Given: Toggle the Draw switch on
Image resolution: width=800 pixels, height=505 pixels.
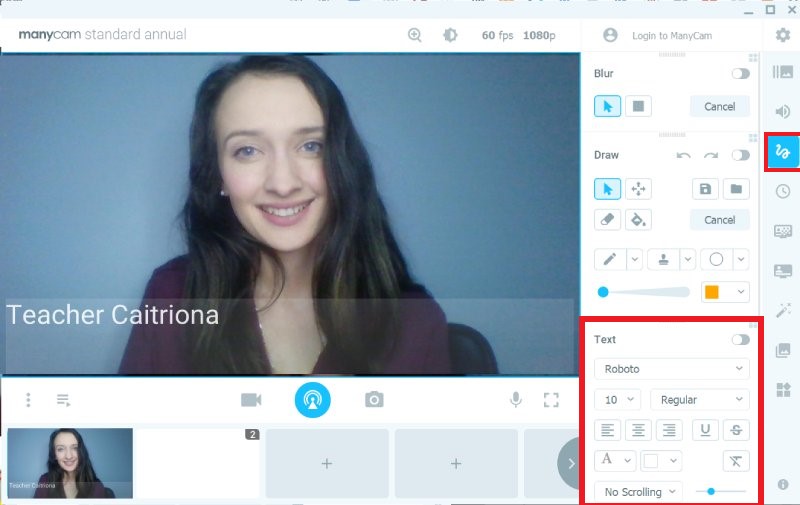Looking at the screenshot, I should coord(740,155).
